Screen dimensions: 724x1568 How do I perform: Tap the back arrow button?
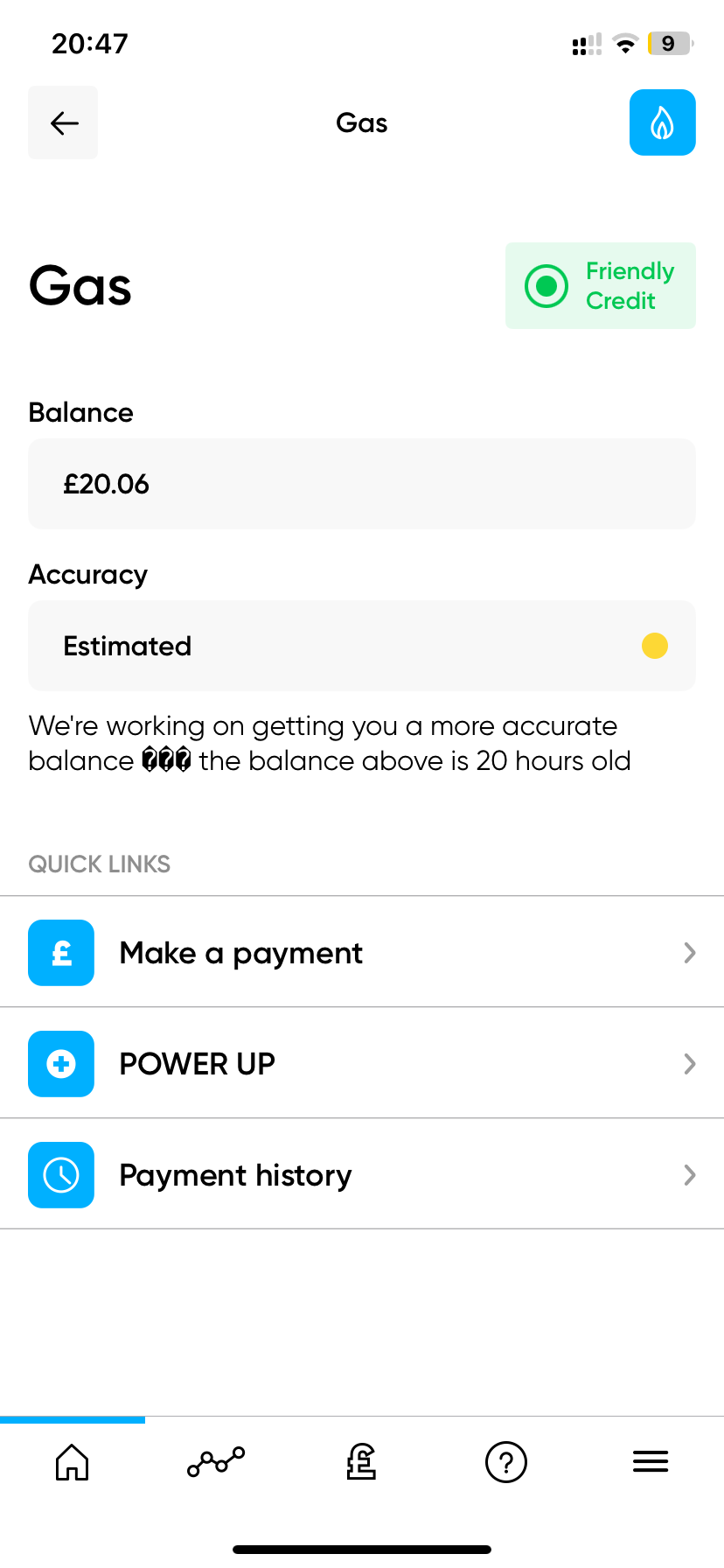pyautogui.click(x=63, y=122)
